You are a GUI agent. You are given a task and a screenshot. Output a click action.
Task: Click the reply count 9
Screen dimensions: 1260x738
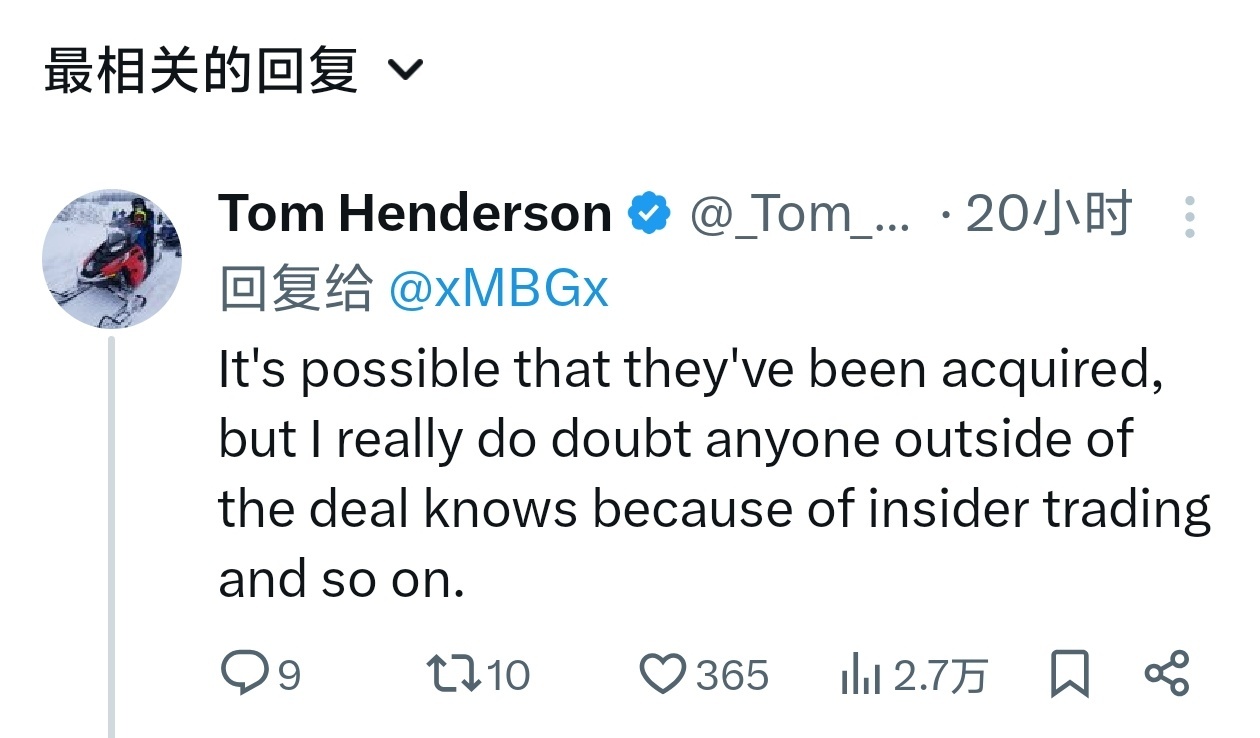288,676
